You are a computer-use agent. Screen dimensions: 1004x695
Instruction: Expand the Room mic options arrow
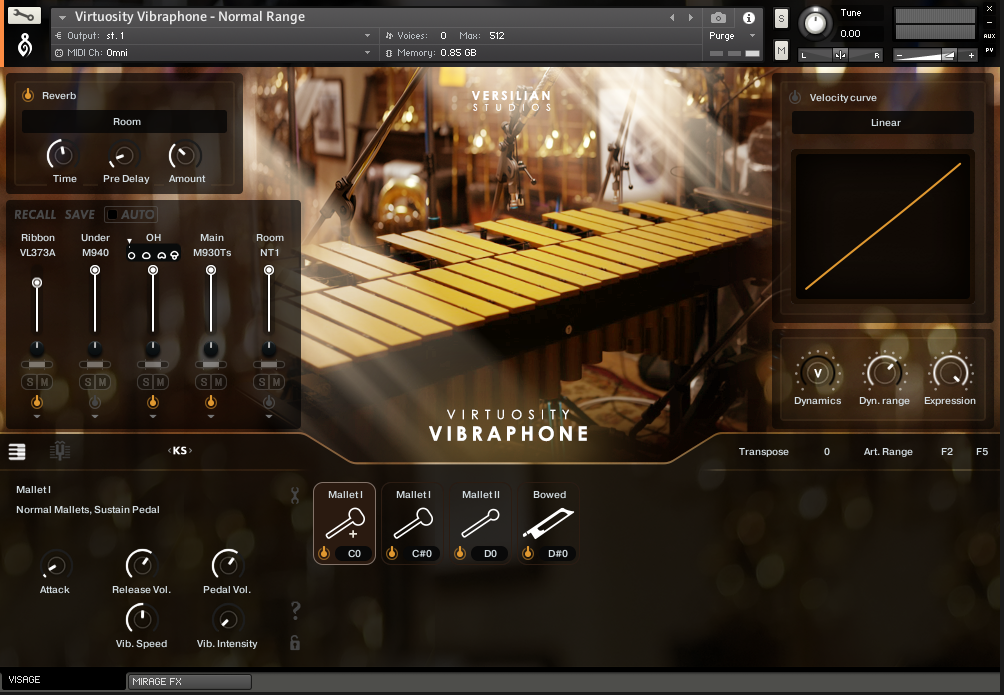click(269, 417)
